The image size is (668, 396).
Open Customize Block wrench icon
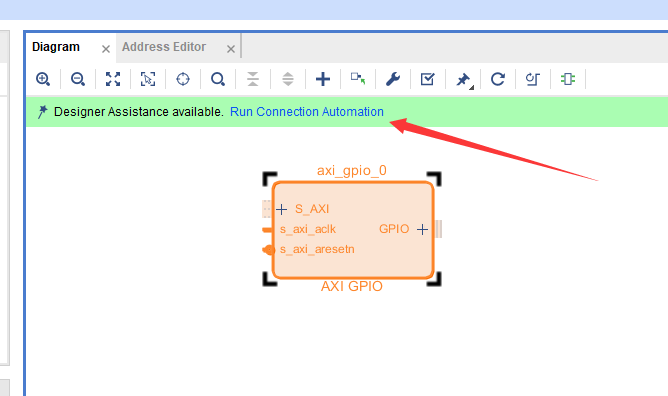pyautogui.click(x=393, y=79)
